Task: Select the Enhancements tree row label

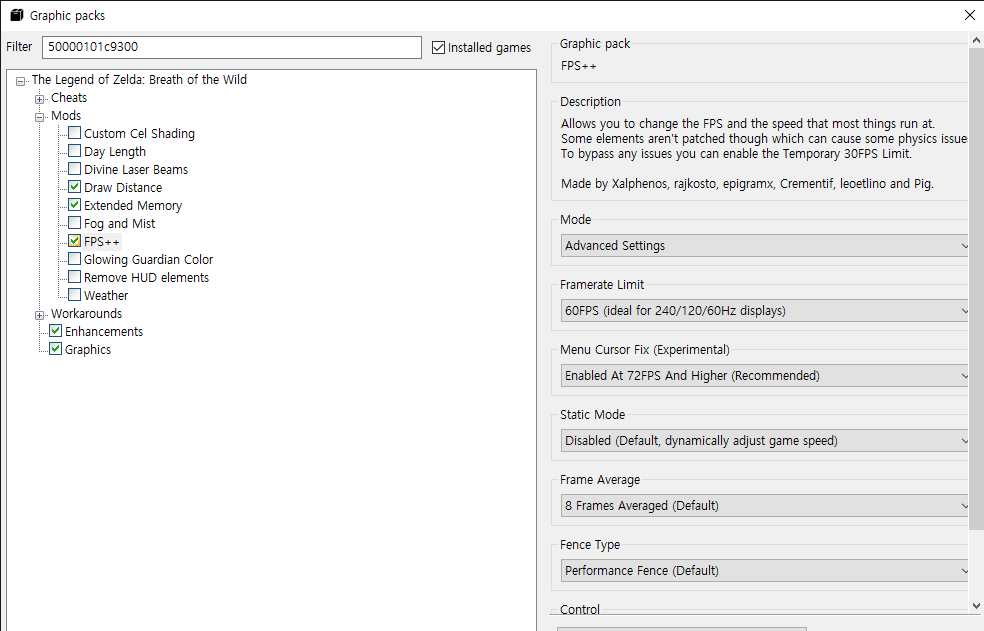Action: (x=104, y=332)
